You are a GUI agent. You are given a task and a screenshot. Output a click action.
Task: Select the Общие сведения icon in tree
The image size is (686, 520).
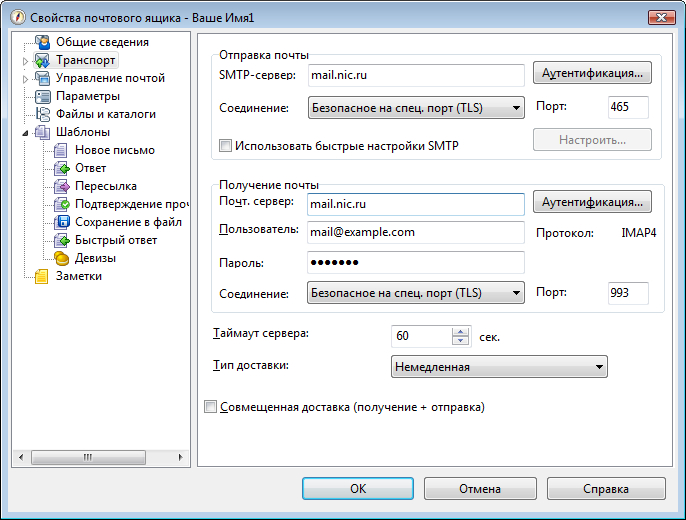[x=43, y=42]
